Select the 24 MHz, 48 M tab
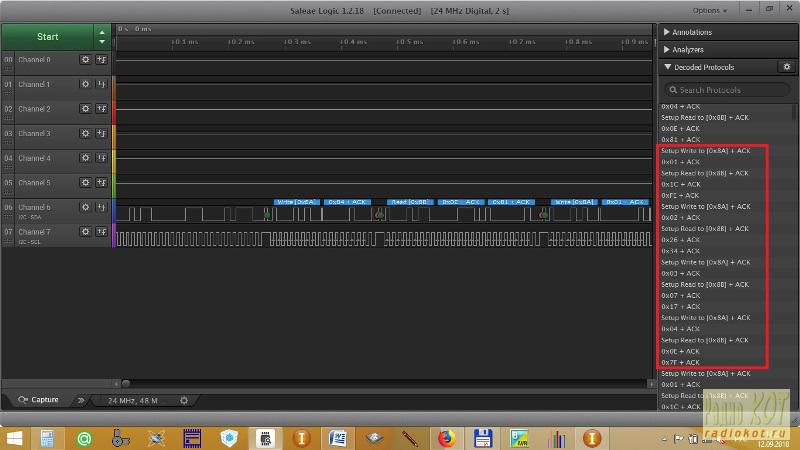This screenshot has height=450, width=800. (133, 401)
